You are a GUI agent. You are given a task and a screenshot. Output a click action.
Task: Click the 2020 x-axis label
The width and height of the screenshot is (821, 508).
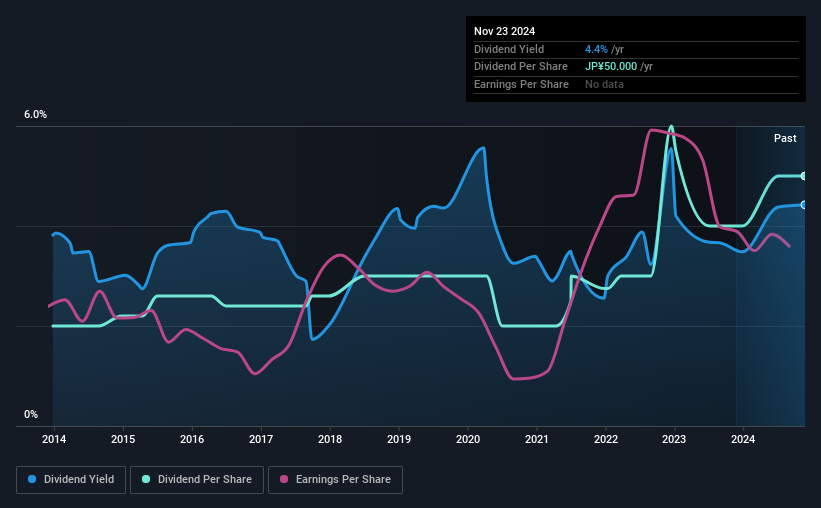coord(468,439)
